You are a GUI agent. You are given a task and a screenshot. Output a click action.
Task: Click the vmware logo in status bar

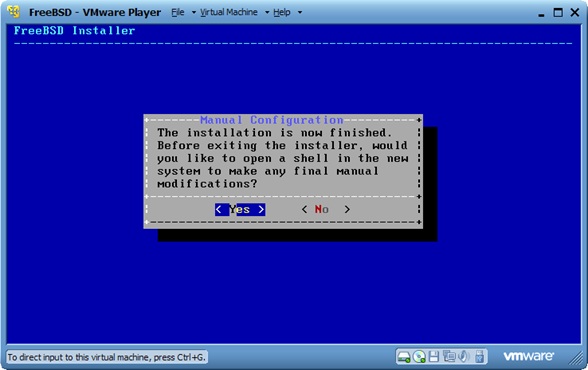[x=528, y=356]
